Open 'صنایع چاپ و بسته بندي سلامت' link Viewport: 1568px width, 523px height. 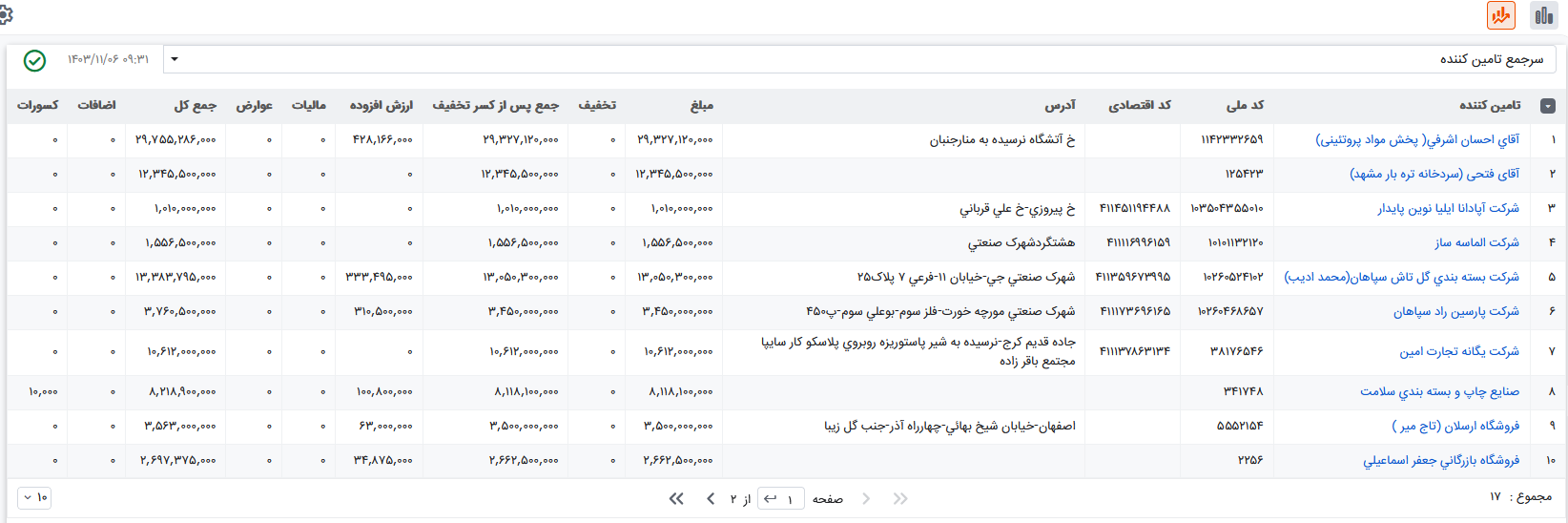1439,391
